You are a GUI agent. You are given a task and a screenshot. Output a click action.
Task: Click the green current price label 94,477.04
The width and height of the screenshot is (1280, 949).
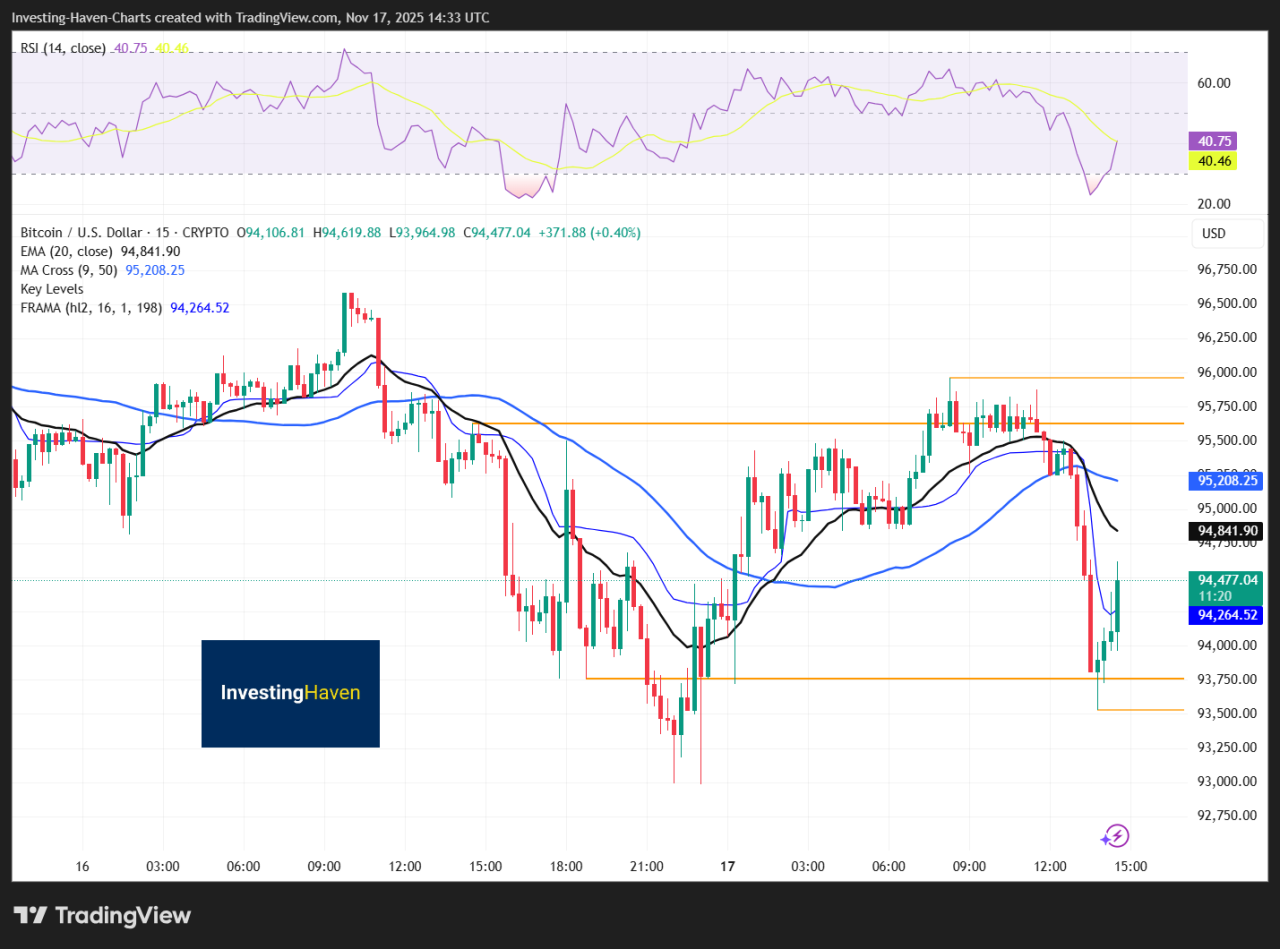click(1226, 579)
